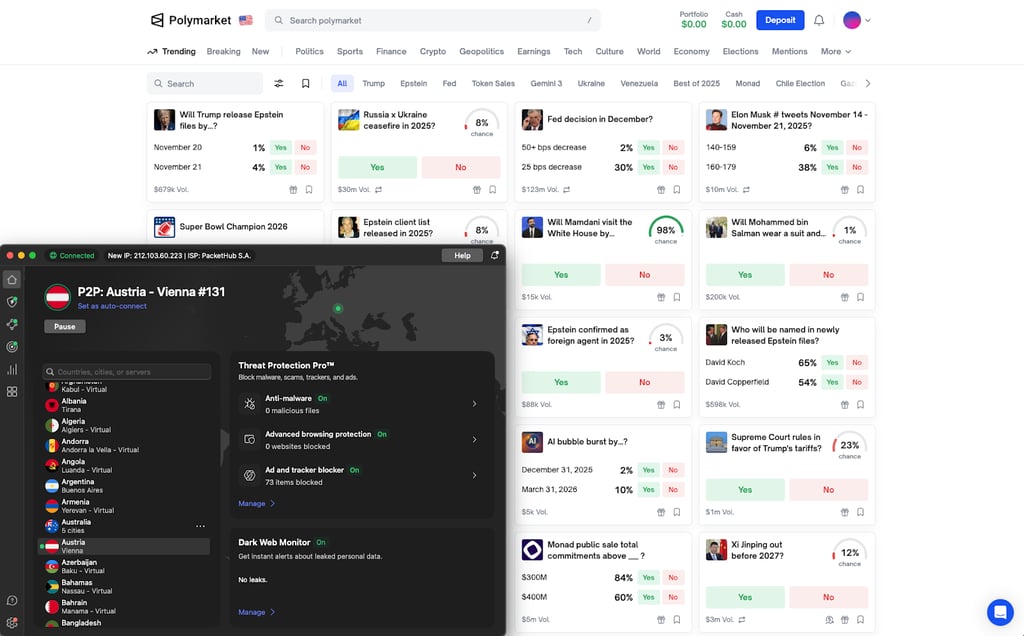Select the Venezuela topic filter chip
Screen dimensions: 1024x636
click(x=639, y=84)
